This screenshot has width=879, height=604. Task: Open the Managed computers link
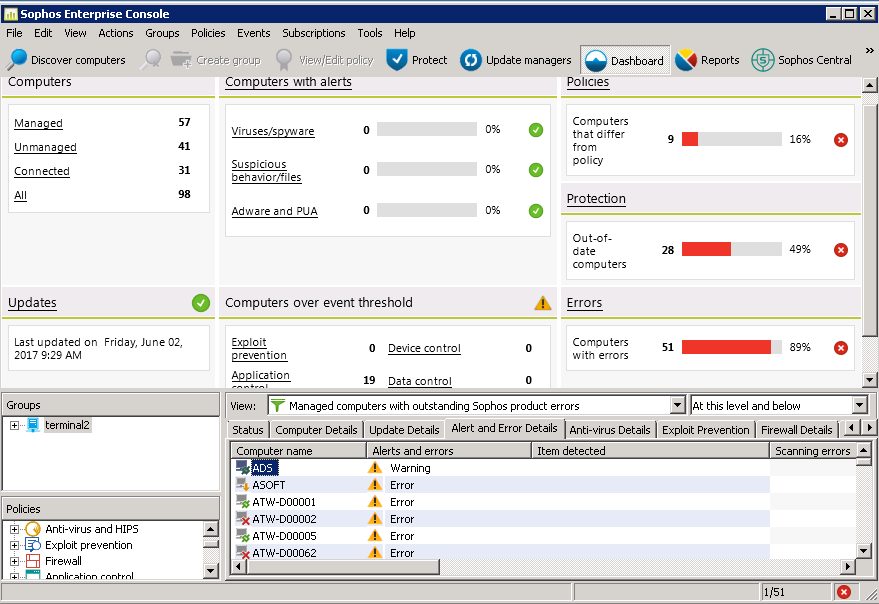tap(38, 123)
